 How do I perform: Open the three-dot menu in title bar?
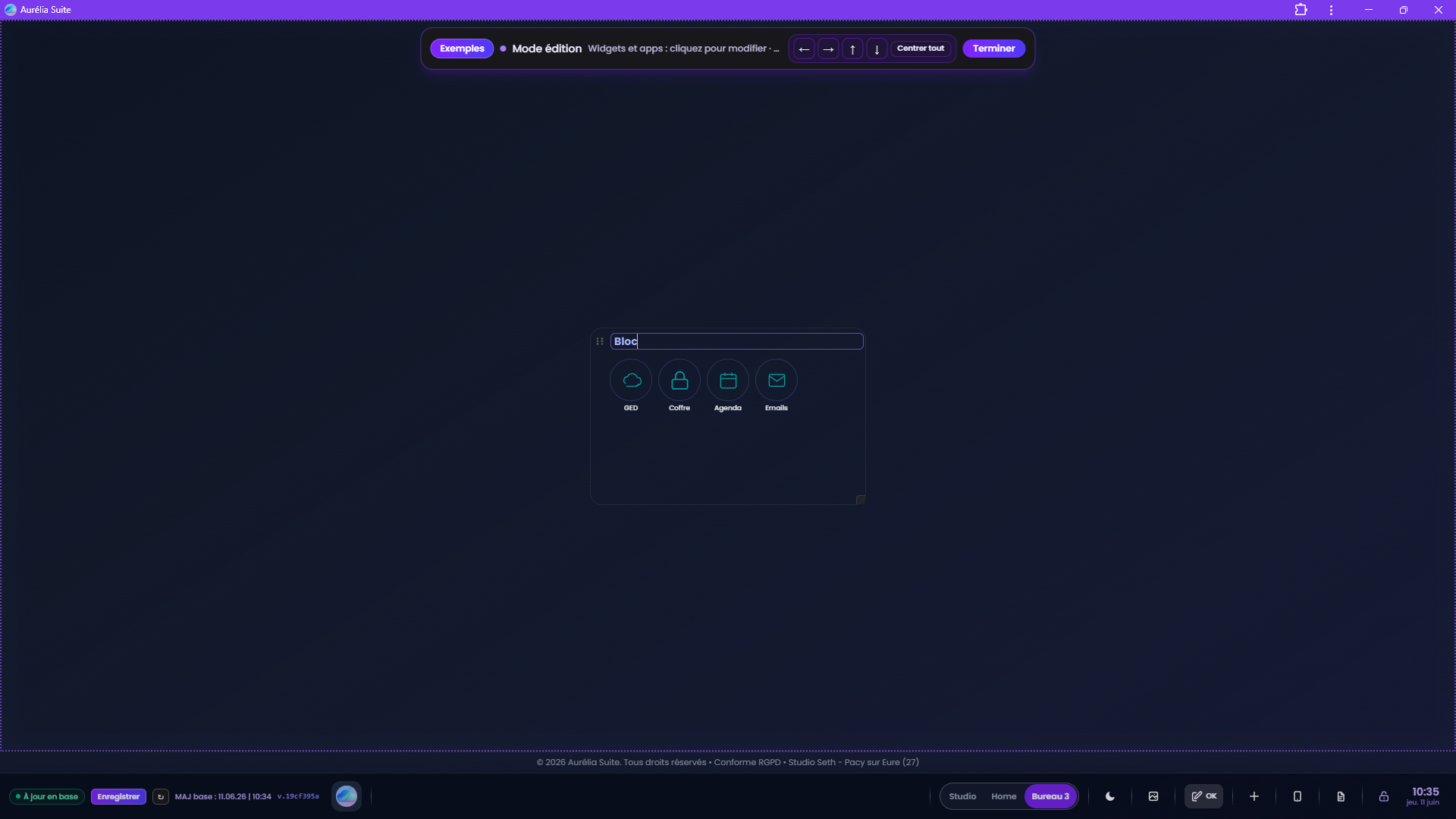(1331, 10)
